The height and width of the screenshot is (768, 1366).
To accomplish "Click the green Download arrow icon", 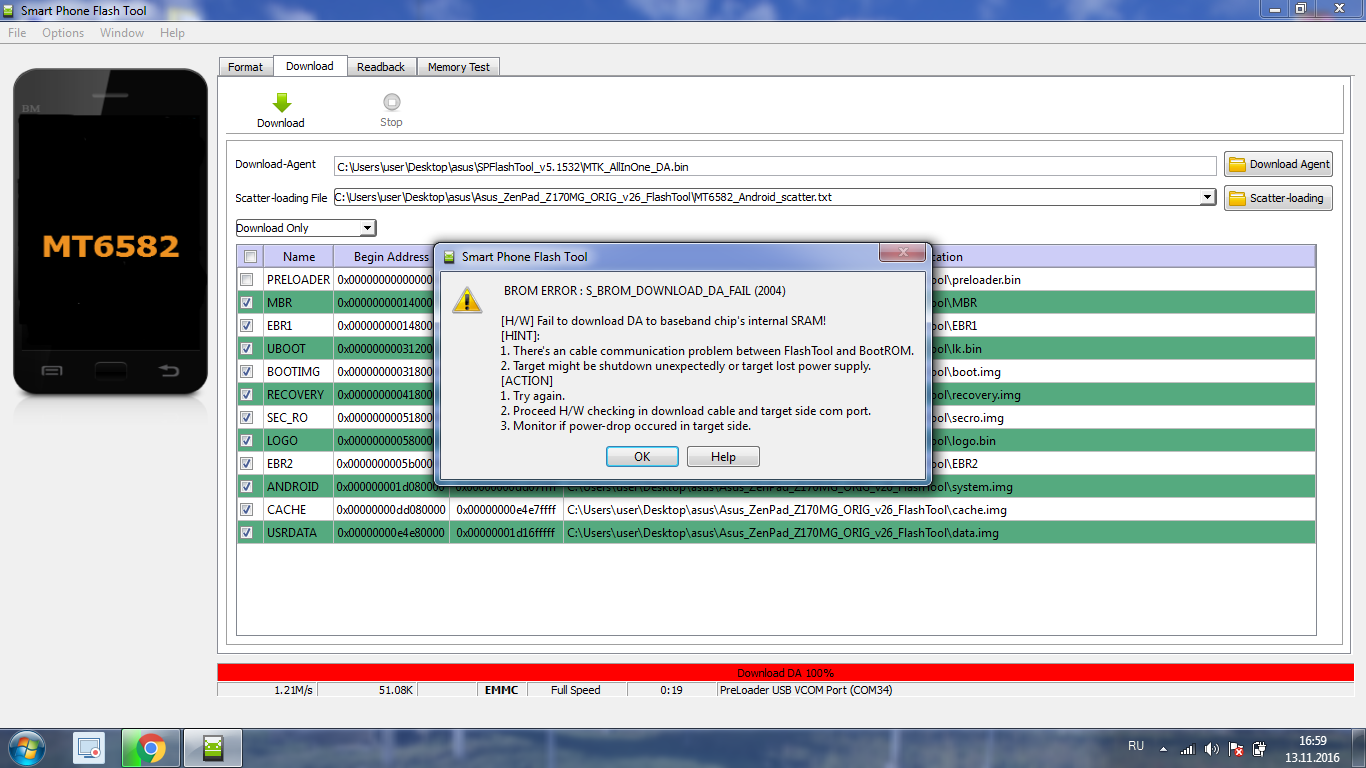I will [x=281, y=103].
